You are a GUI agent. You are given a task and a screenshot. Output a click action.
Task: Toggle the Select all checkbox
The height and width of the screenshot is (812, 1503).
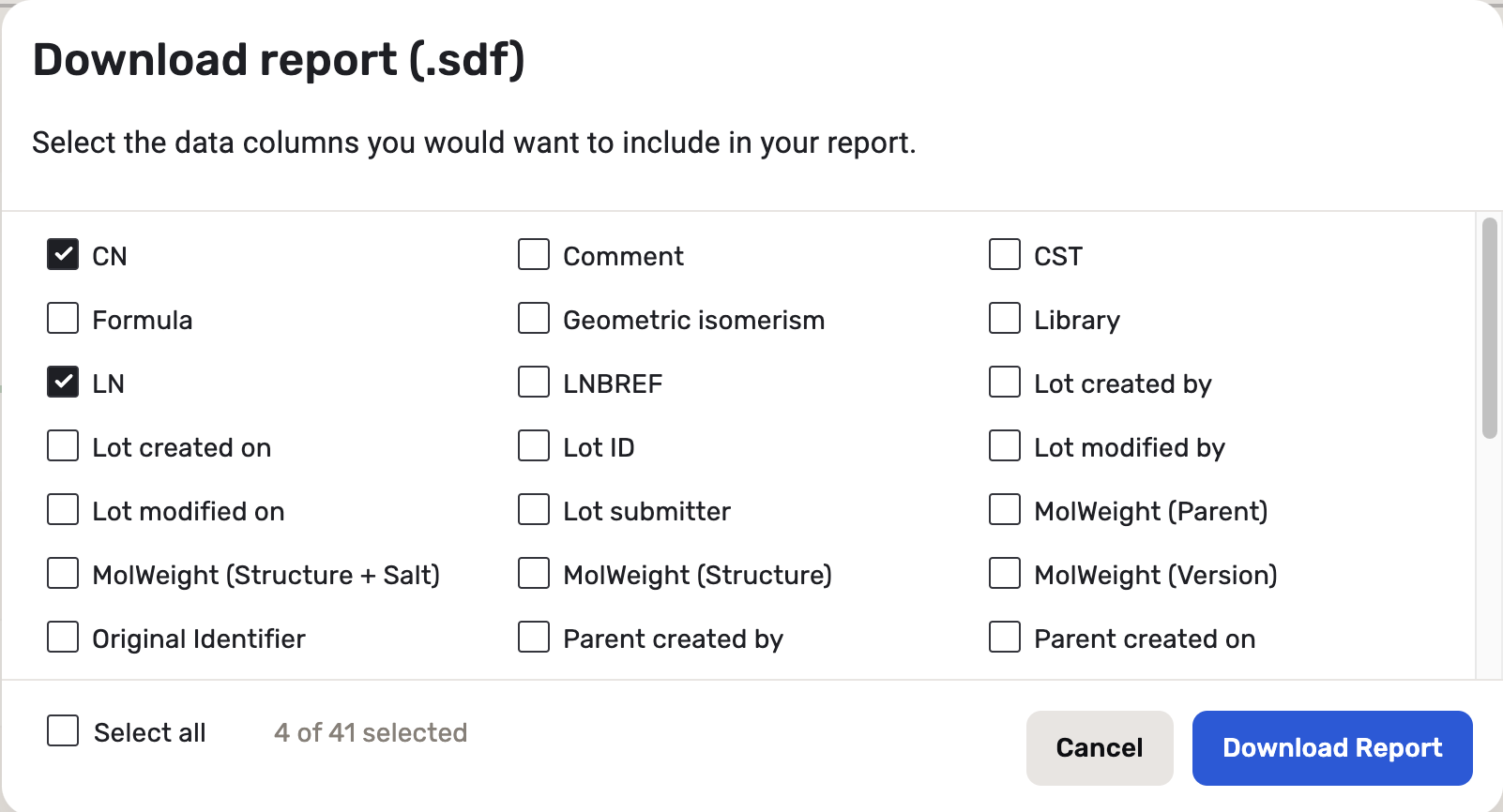tap(63, 730)
